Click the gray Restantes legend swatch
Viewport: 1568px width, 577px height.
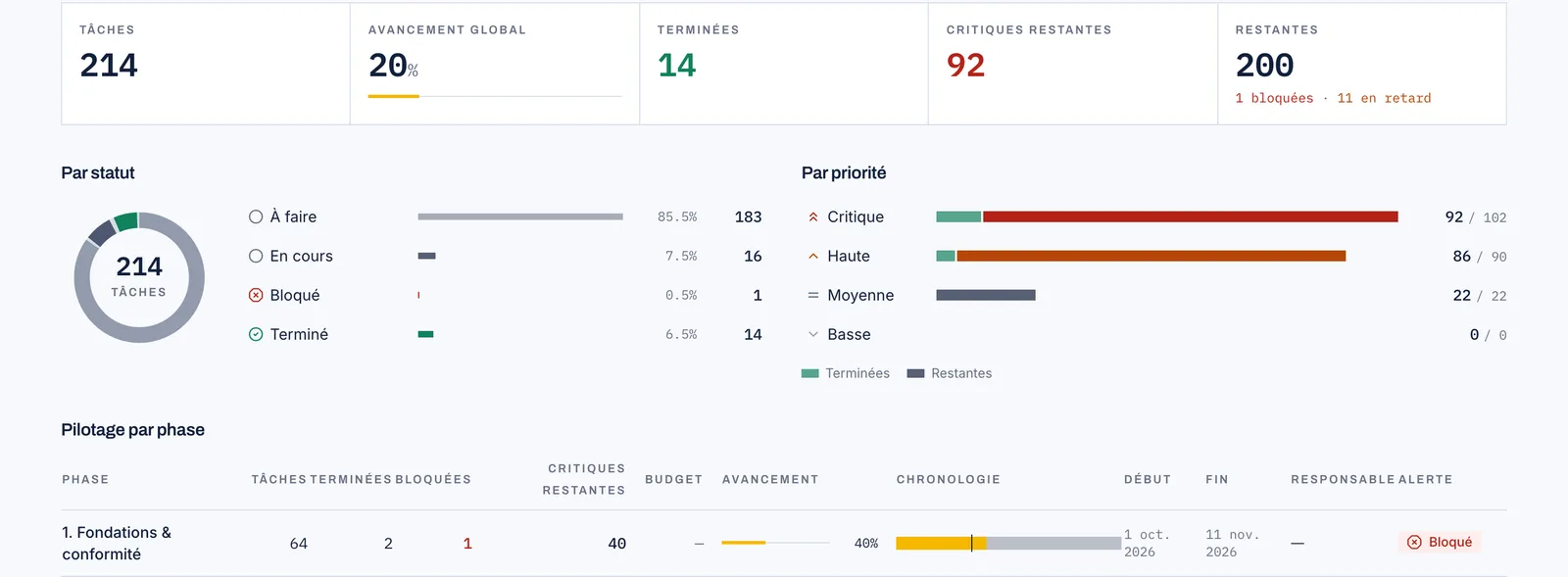pos(916,373)
